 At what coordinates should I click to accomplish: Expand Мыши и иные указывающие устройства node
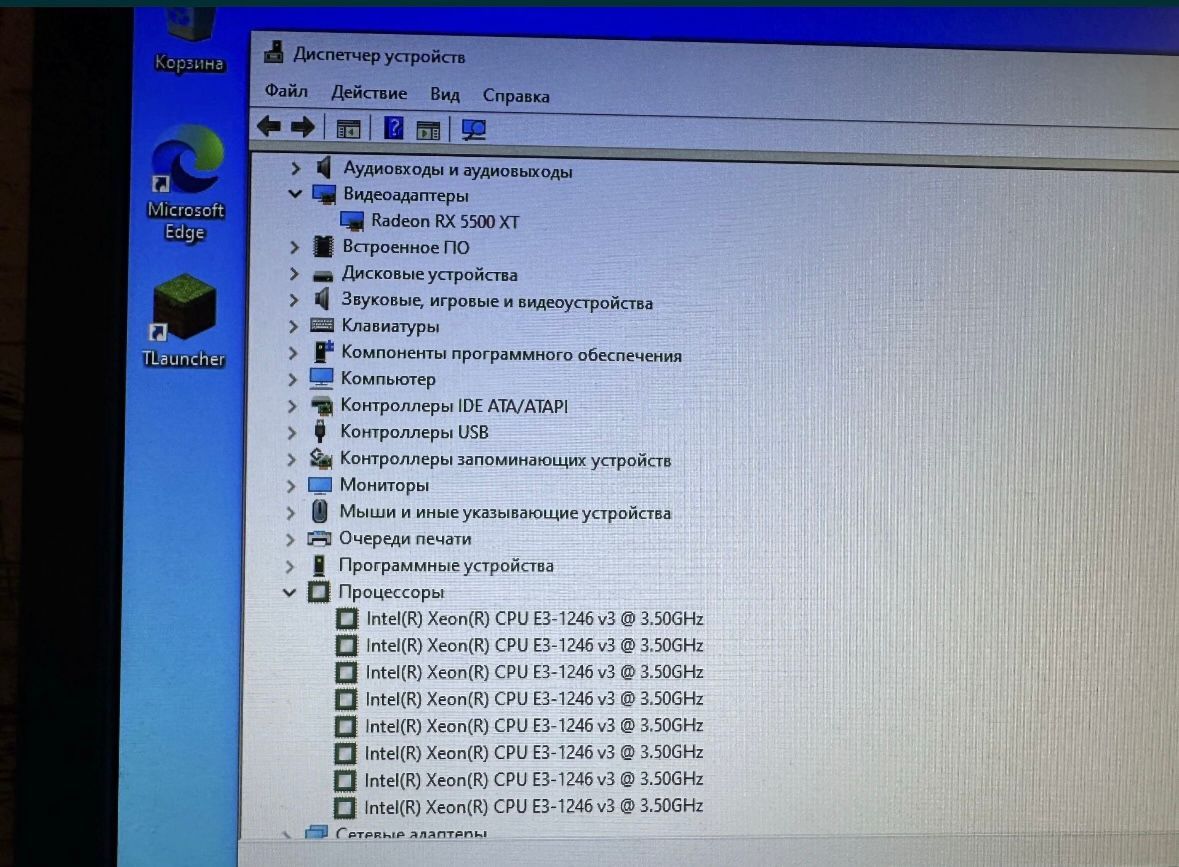click(290, 513)
